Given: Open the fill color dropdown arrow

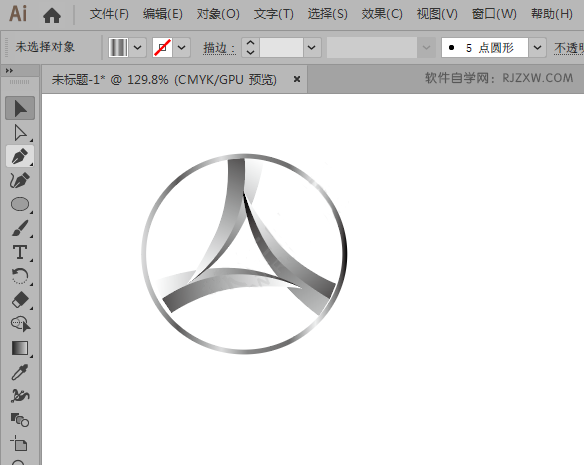Looking at the screenshot, I should (x=137, y=47).
